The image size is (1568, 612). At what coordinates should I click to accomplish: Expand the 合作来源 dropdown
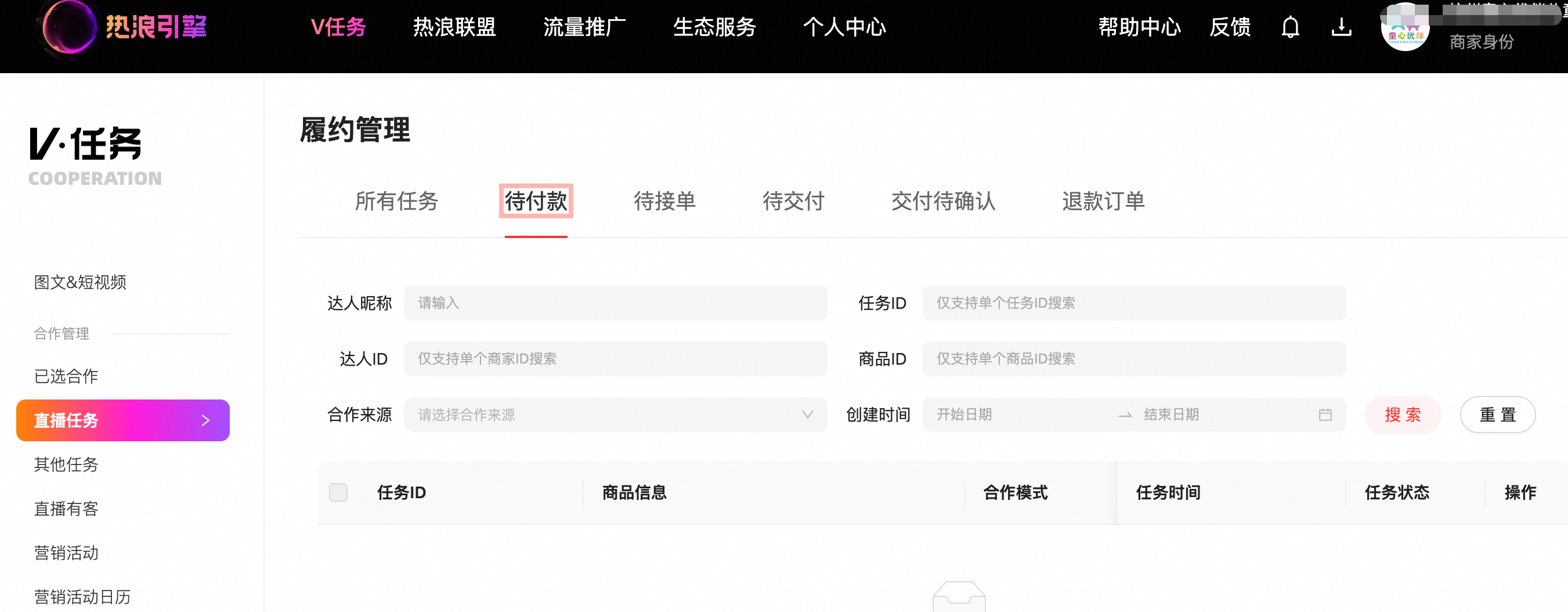coord(615,415)
